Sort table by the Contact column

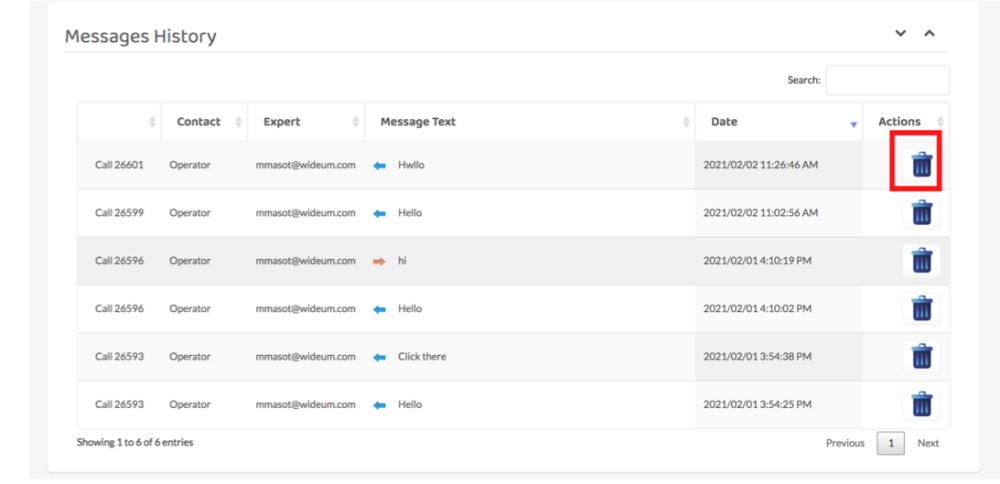[199, 122]
